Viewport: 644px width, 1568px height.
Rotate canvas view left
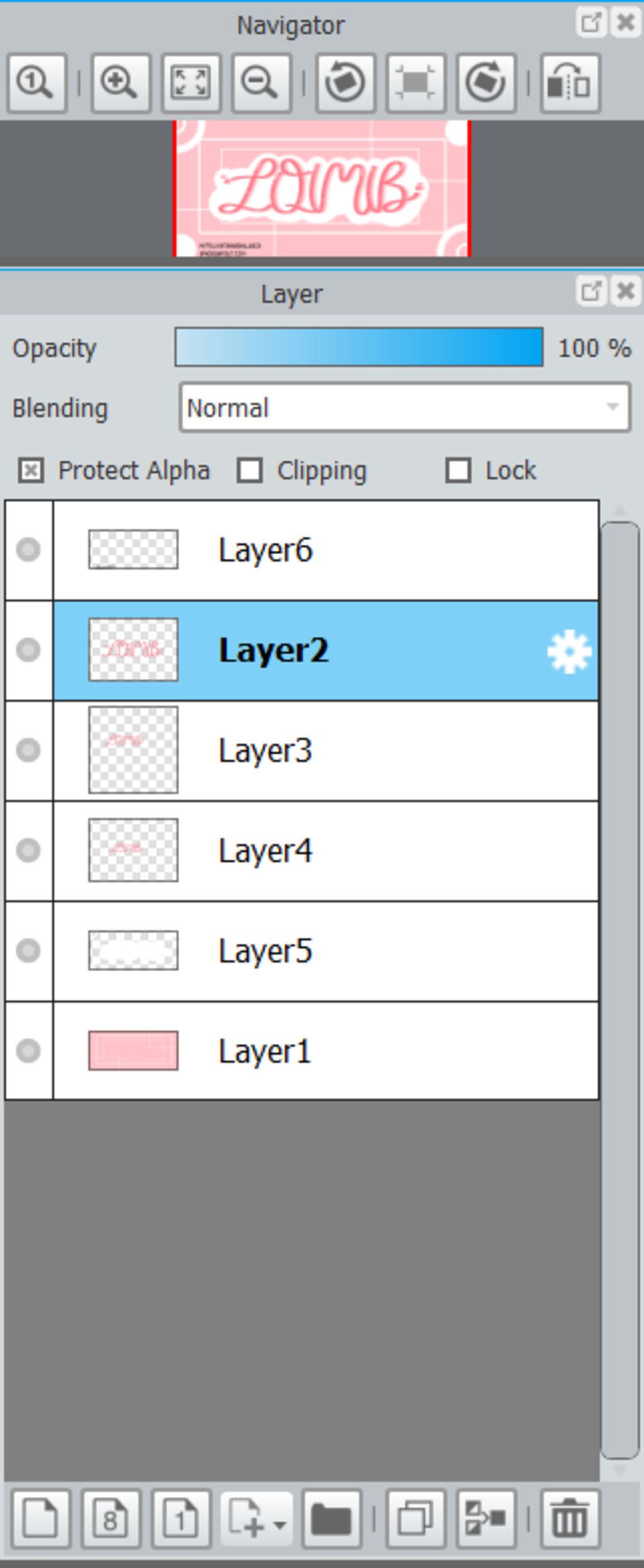tap(345, 83)
